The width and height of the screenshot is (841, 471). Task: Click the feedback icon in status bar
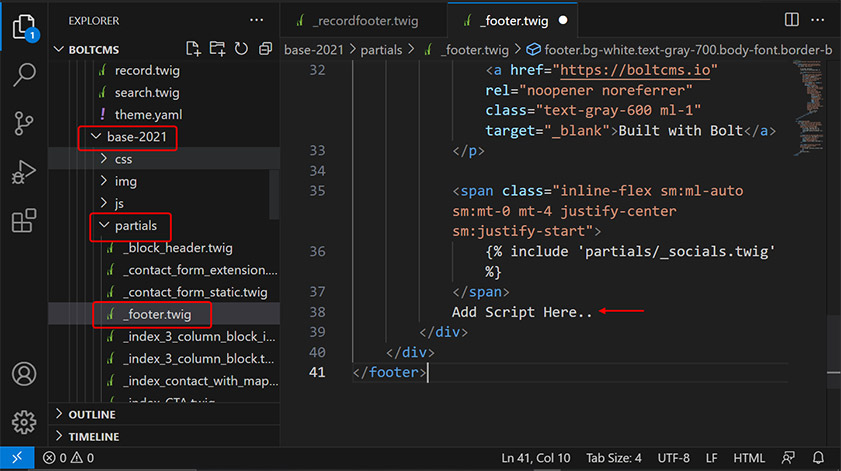pyautogui.click(x=788, y=458)
